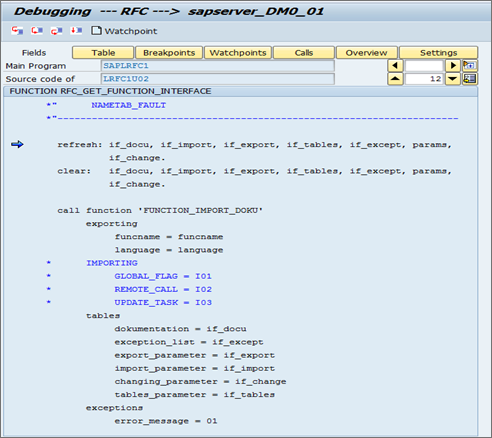
Task: Click the 'UPDATE_TASK = I03' line
Action: tap(163, 303)
